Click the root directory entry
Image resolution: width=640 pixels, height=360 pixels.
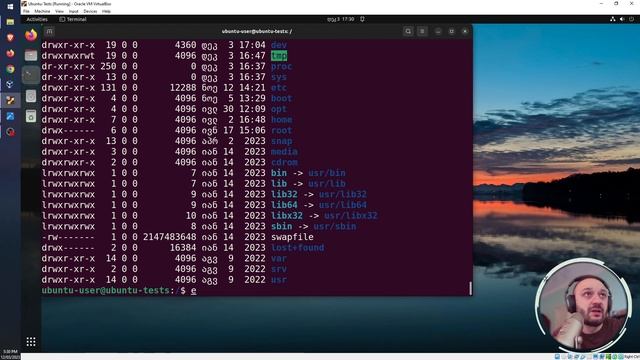click(x=282, y=130)
